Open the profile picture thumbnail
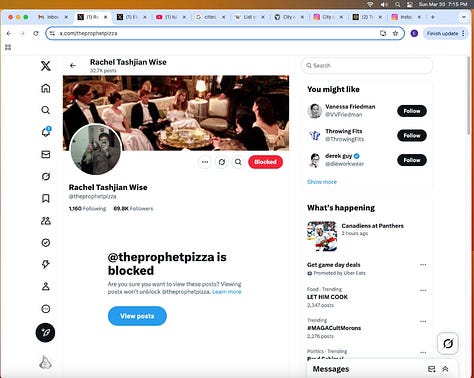474x378 pixels. pyautogui.click(x=96, y=149)
